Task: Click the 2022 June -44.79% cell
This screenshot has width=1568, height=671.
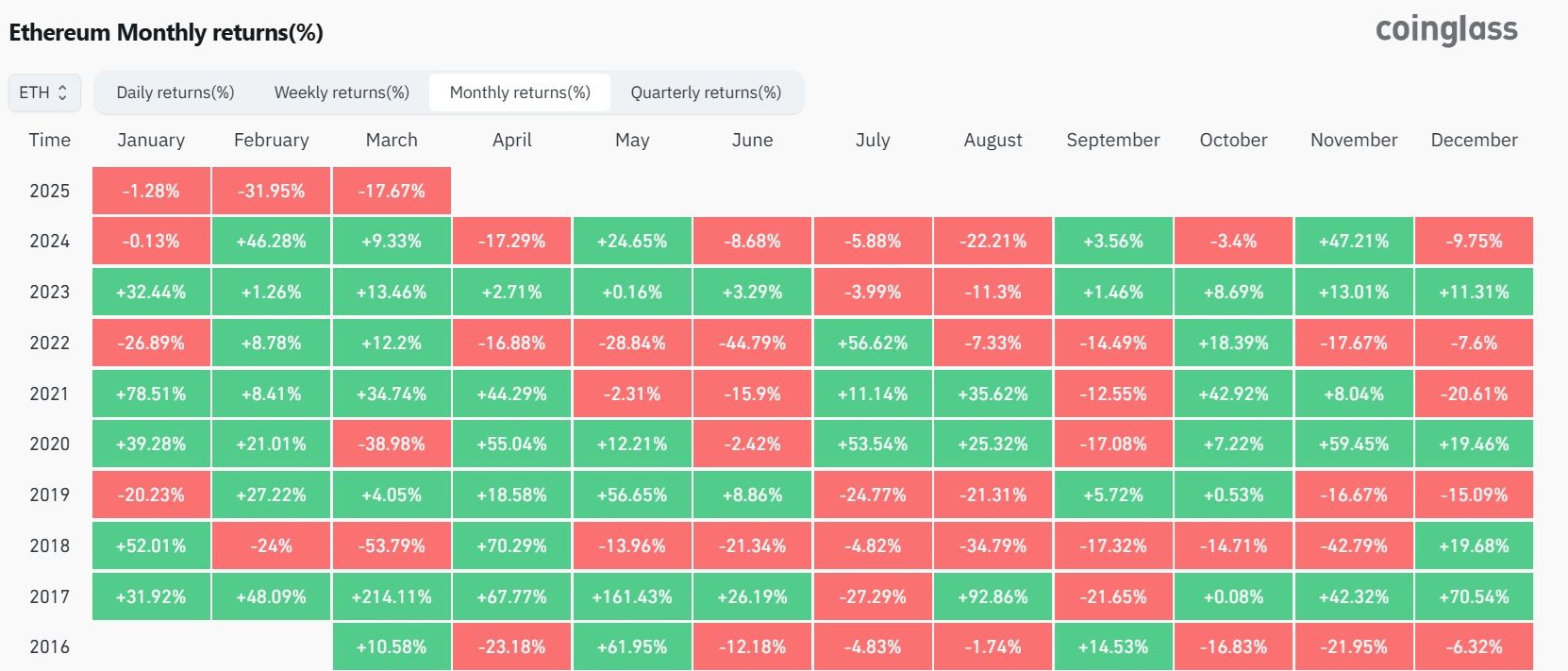Action: click(x=753, y=343)
